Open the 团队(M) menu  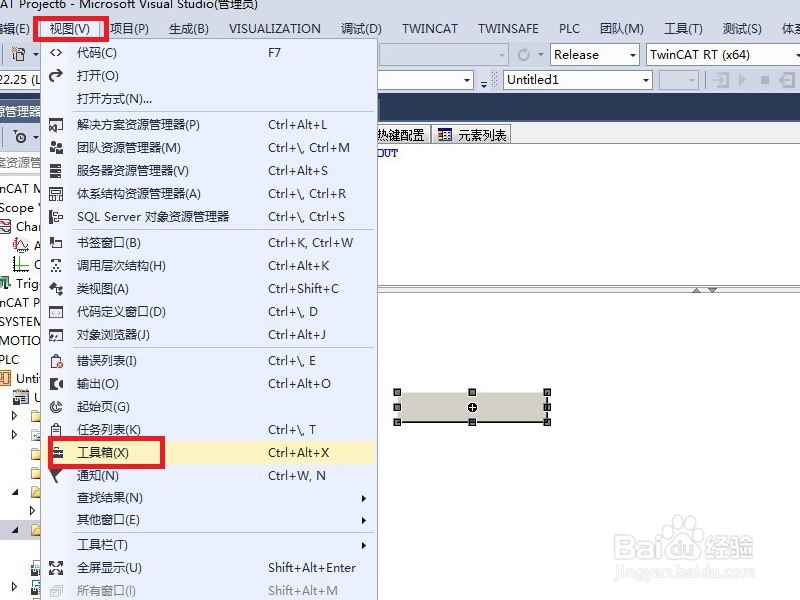[621, 29]
